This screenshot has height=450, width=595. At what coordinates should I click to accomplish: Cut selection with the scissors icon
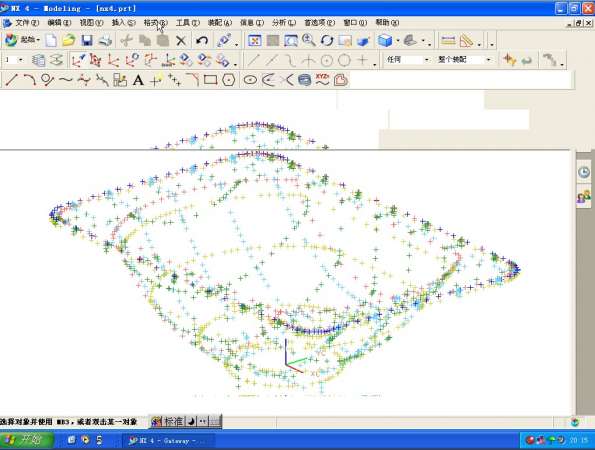tap(126, 40)
